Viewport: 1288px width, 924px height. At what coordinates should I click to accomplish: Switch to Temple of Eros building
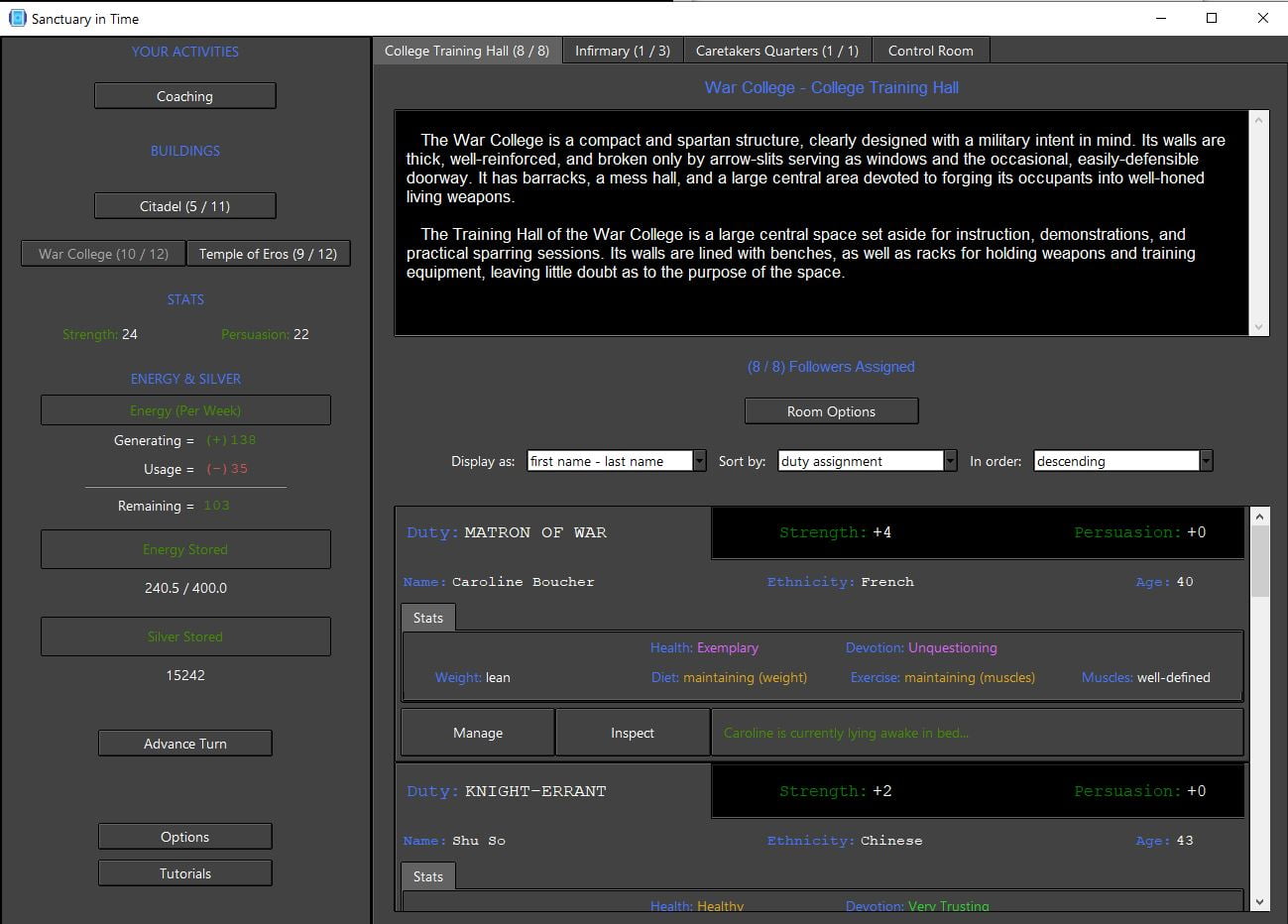[268, 254]
